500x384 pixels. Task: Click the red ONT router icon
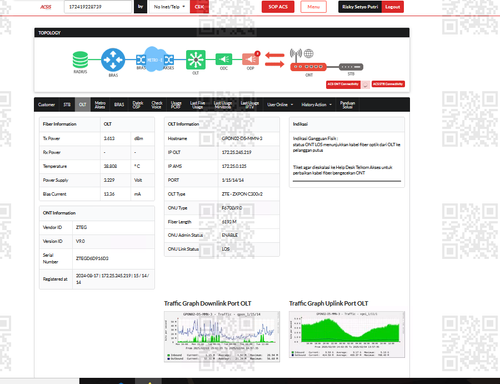[308, 67]
